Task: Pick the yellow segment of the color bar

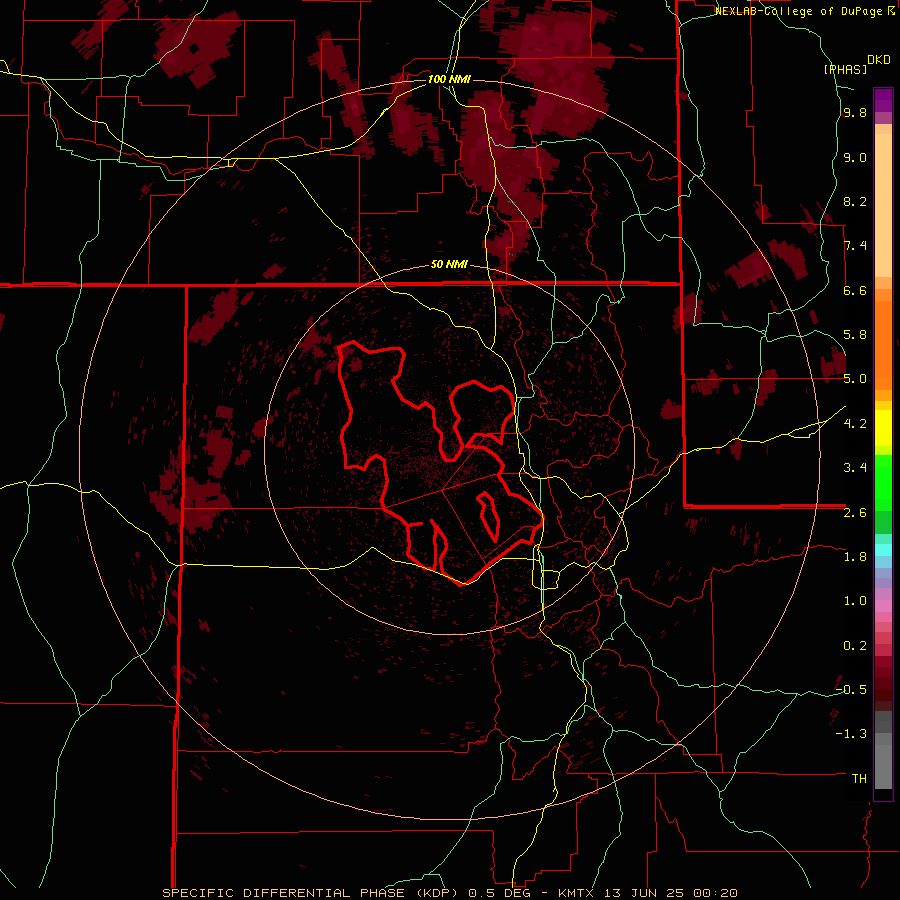Action: click(x=883, y=428)
